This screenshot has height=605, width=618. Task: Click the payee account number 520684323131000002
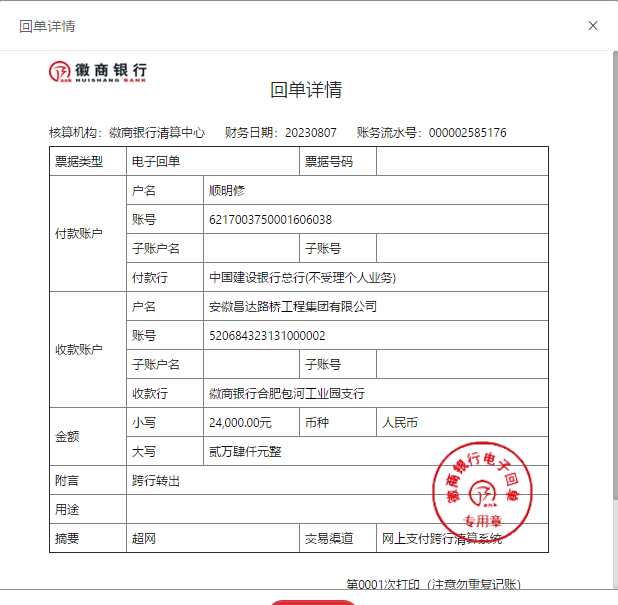[x=267, y=335]
